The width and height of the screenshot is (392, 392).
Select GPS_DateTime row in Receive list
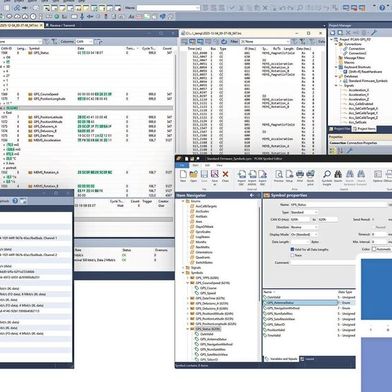(x=87, y=136)
